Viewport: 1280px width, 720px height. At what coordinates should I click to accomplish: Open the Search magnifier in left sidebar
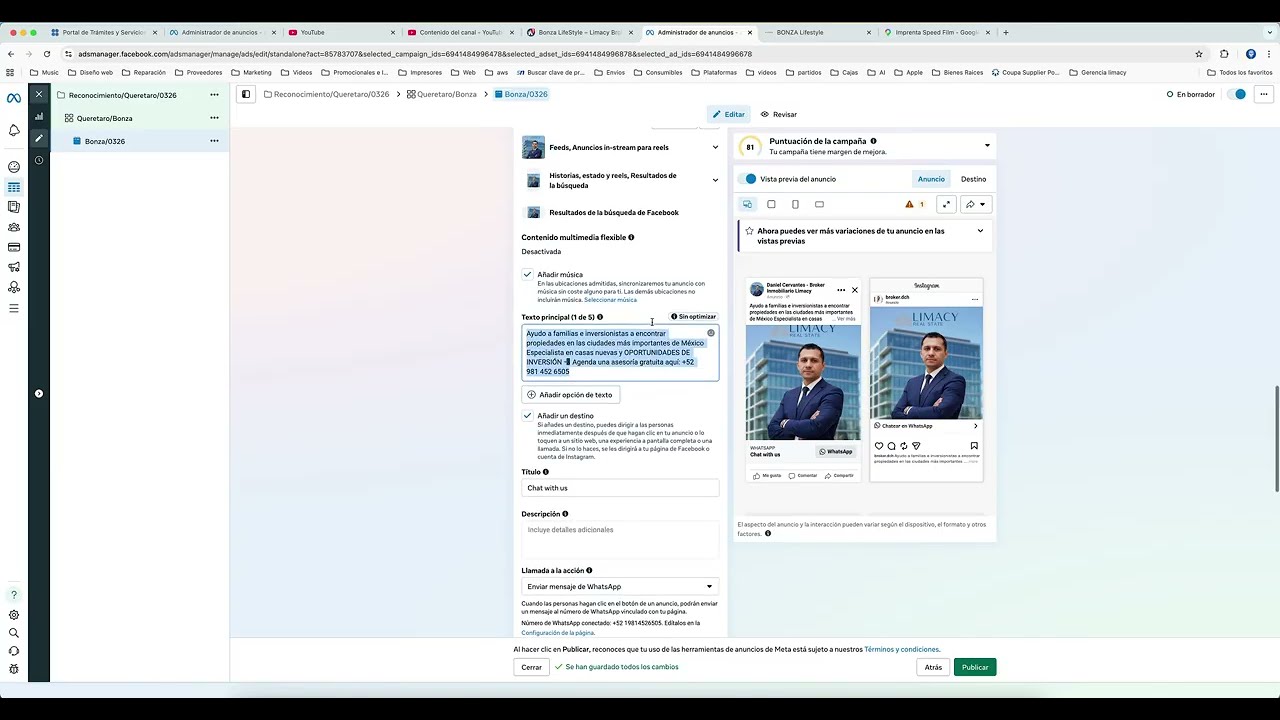click(14, 633)
